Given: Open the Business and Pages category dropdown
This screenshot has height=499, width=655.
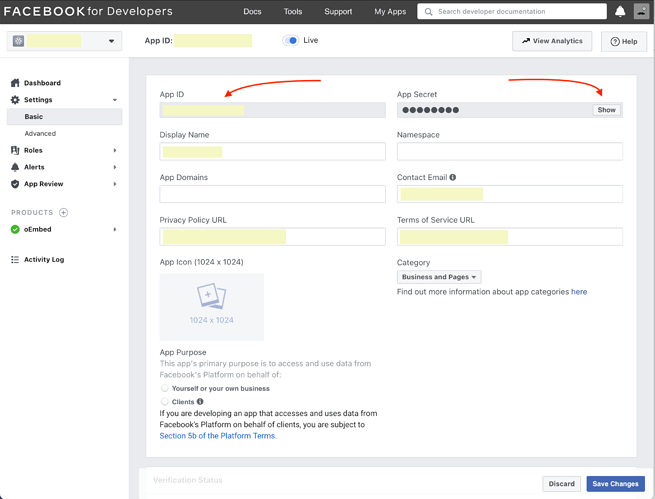Looking at the screenshot, I should tap(439, 277).
